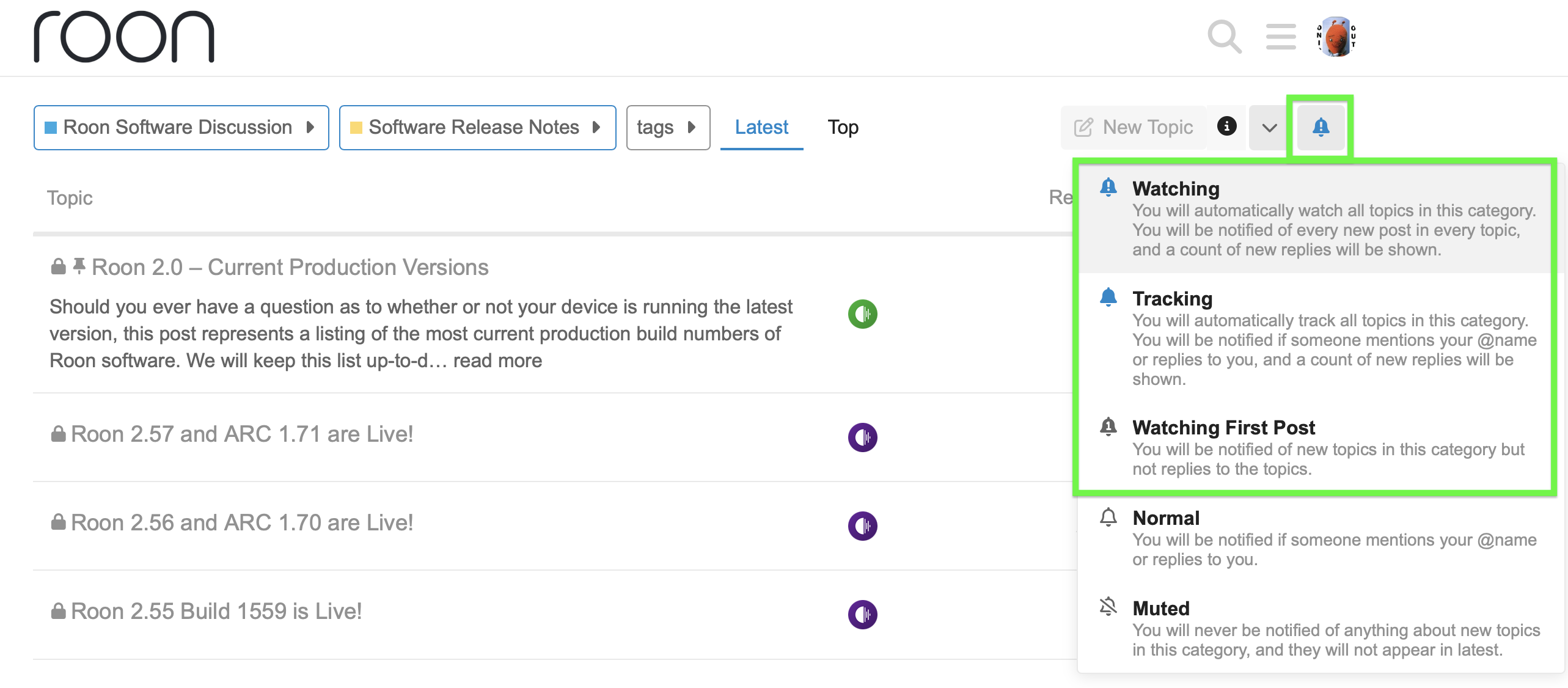This screenshot has width=1568, height=688.
Task: Switch to the Top tab
Action: coord(843,127)
